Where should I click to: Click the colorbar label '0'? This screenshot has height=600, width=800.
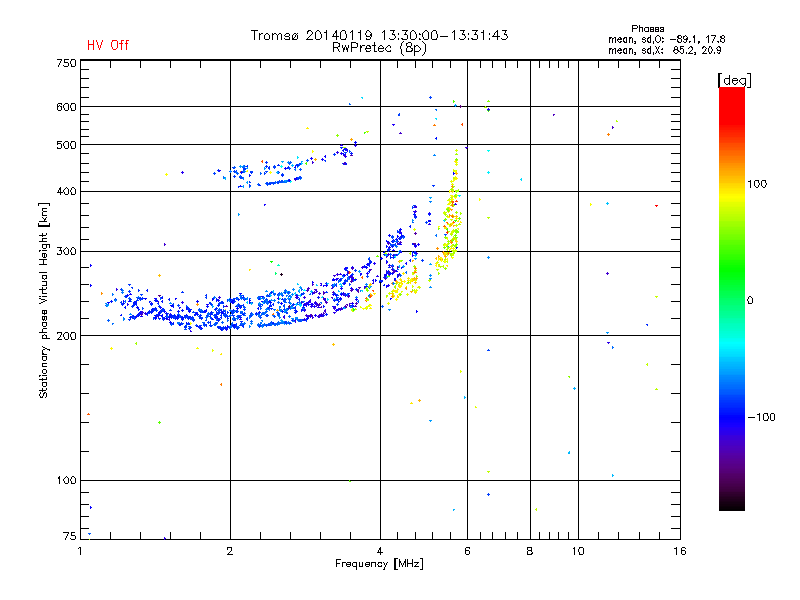(x=750, y=301)
